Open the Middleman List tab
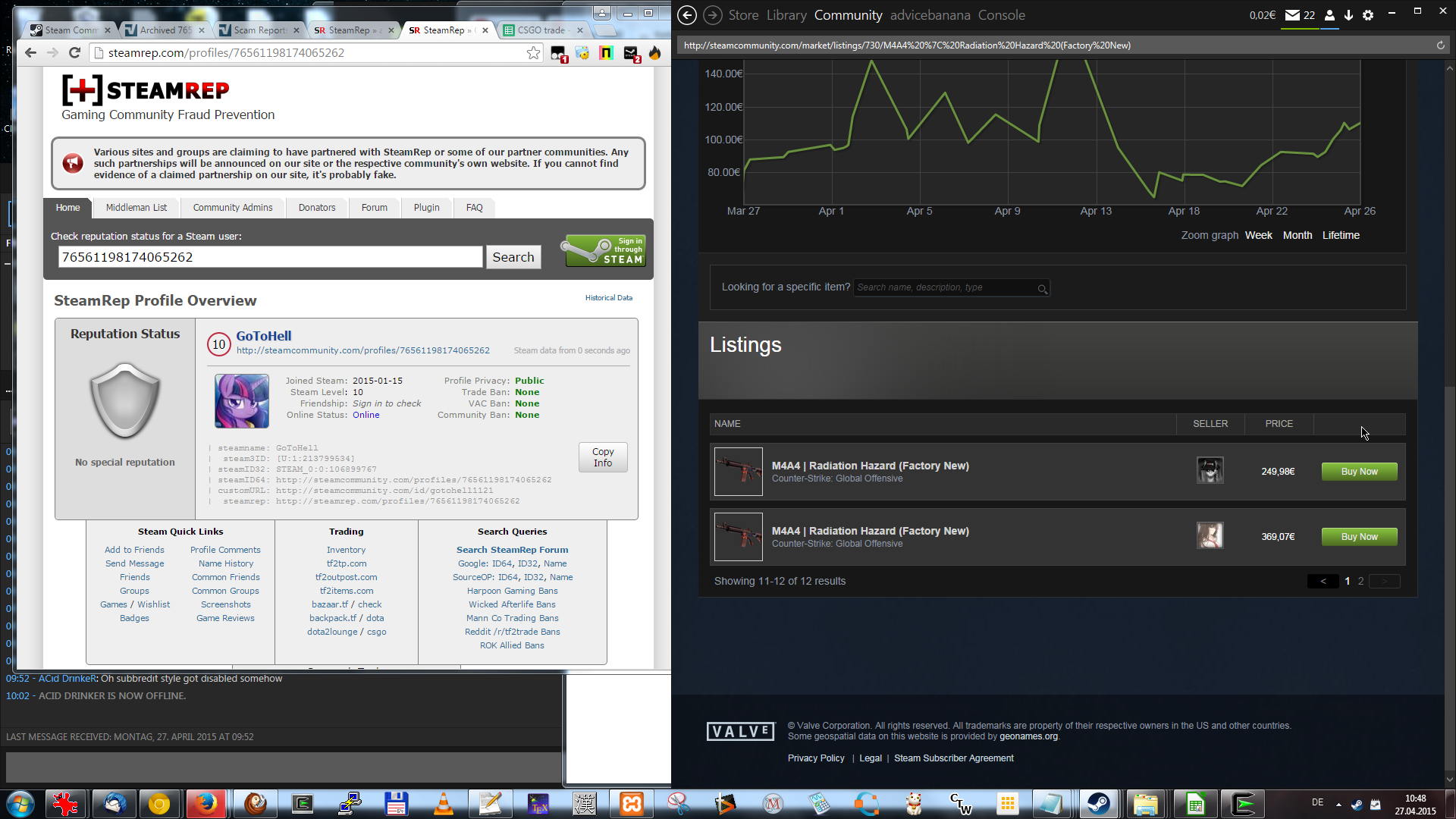 tap(136, 208)
